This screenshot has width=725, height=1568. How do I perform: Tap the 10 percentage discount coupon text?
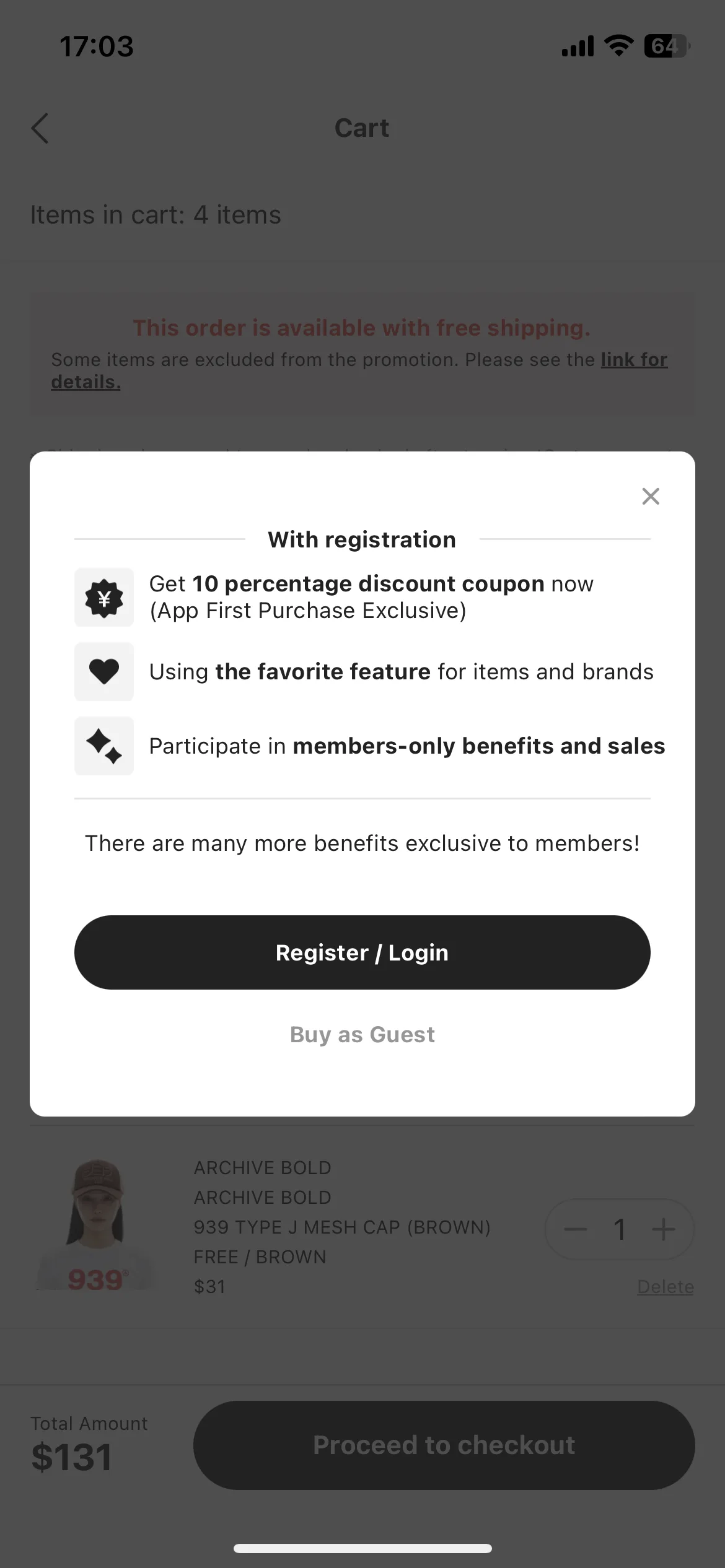click(368, 584)
